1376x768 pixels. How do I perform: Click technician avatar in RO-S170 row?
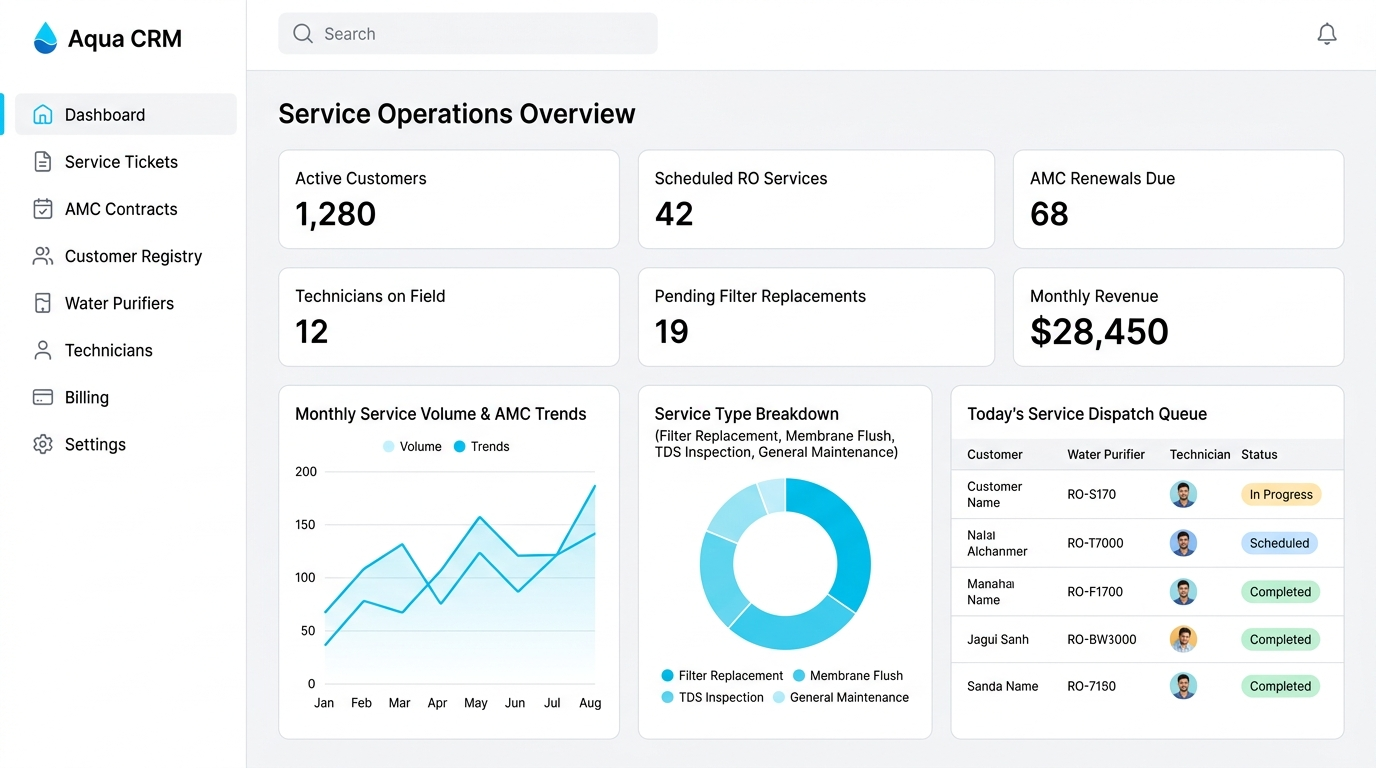[1183, 494]
